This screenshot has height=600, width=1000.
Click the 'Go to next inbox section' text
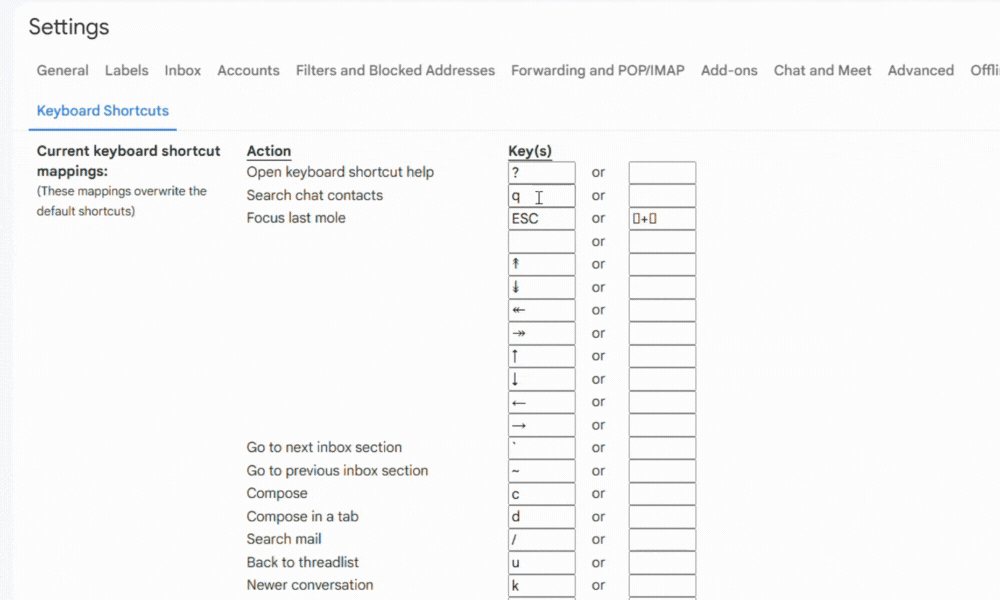(324, 448)
